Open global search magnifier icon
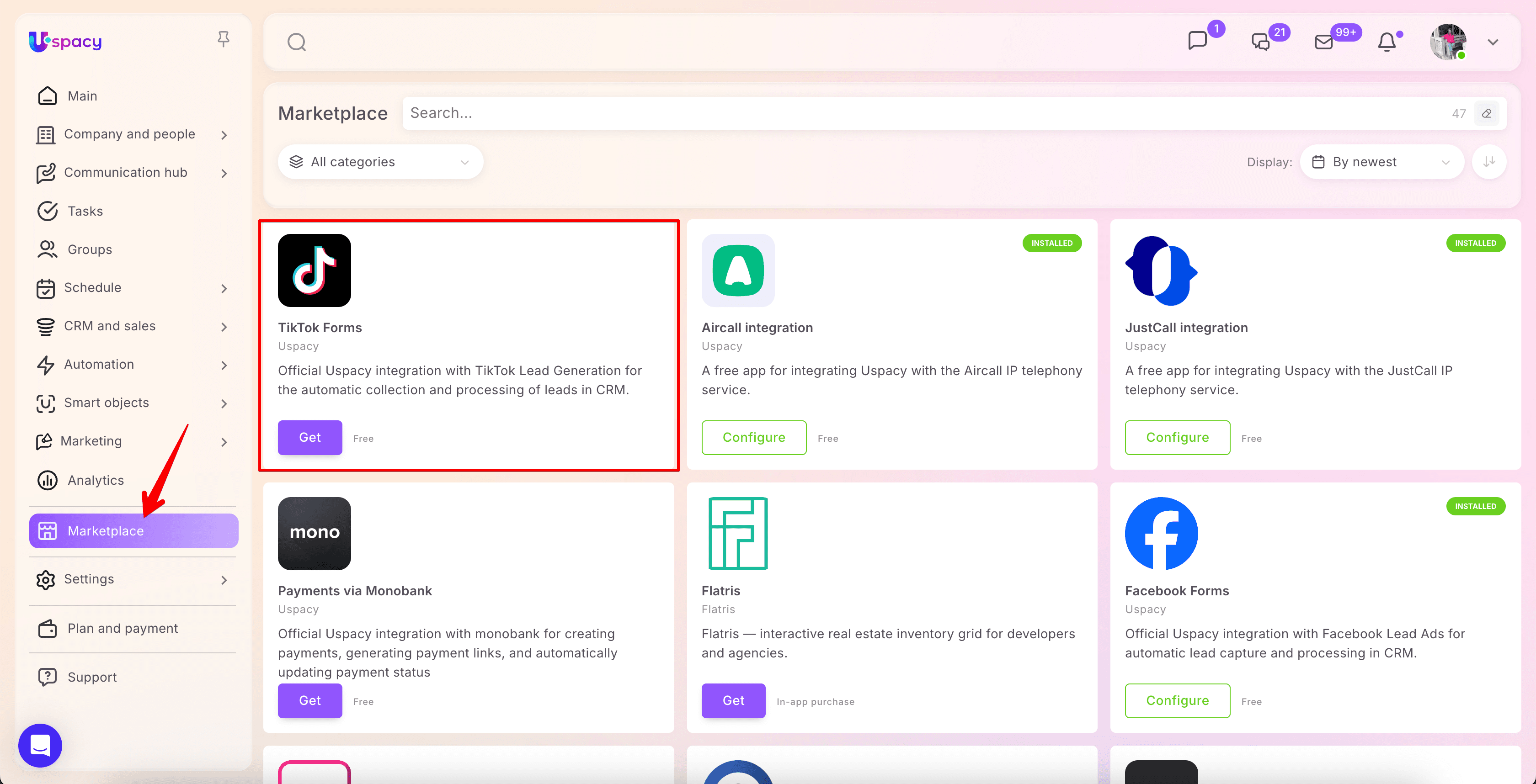 (x=296, y=42)
